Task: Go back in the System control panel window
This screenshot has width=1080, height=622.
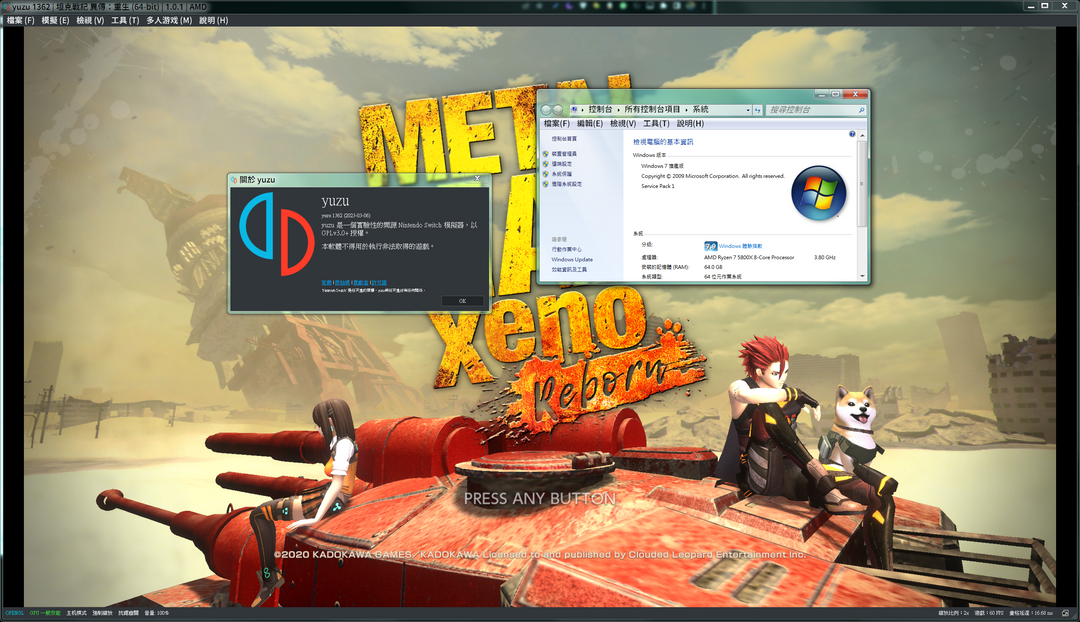Action: coord(546,110)
